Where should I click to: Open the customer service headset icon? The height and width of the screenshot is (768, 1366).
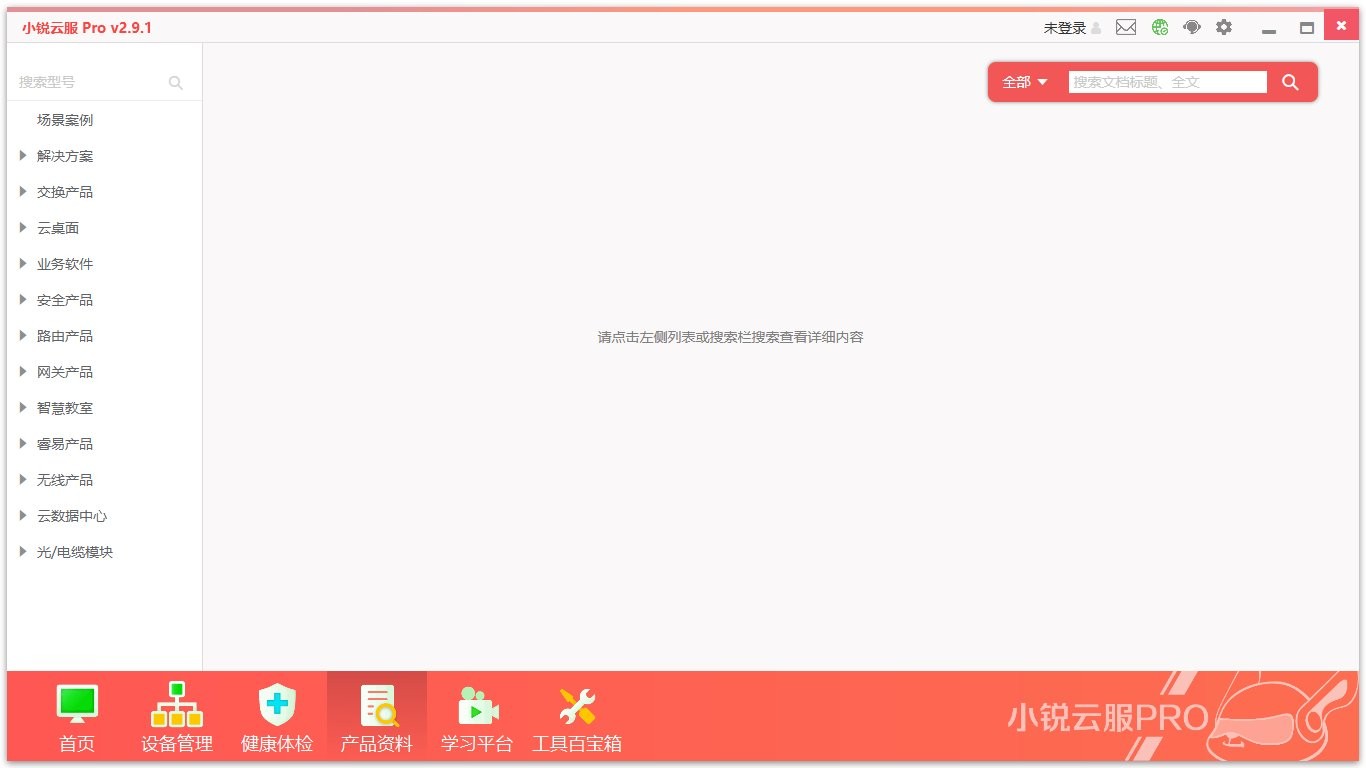[x=1191, y=27]
